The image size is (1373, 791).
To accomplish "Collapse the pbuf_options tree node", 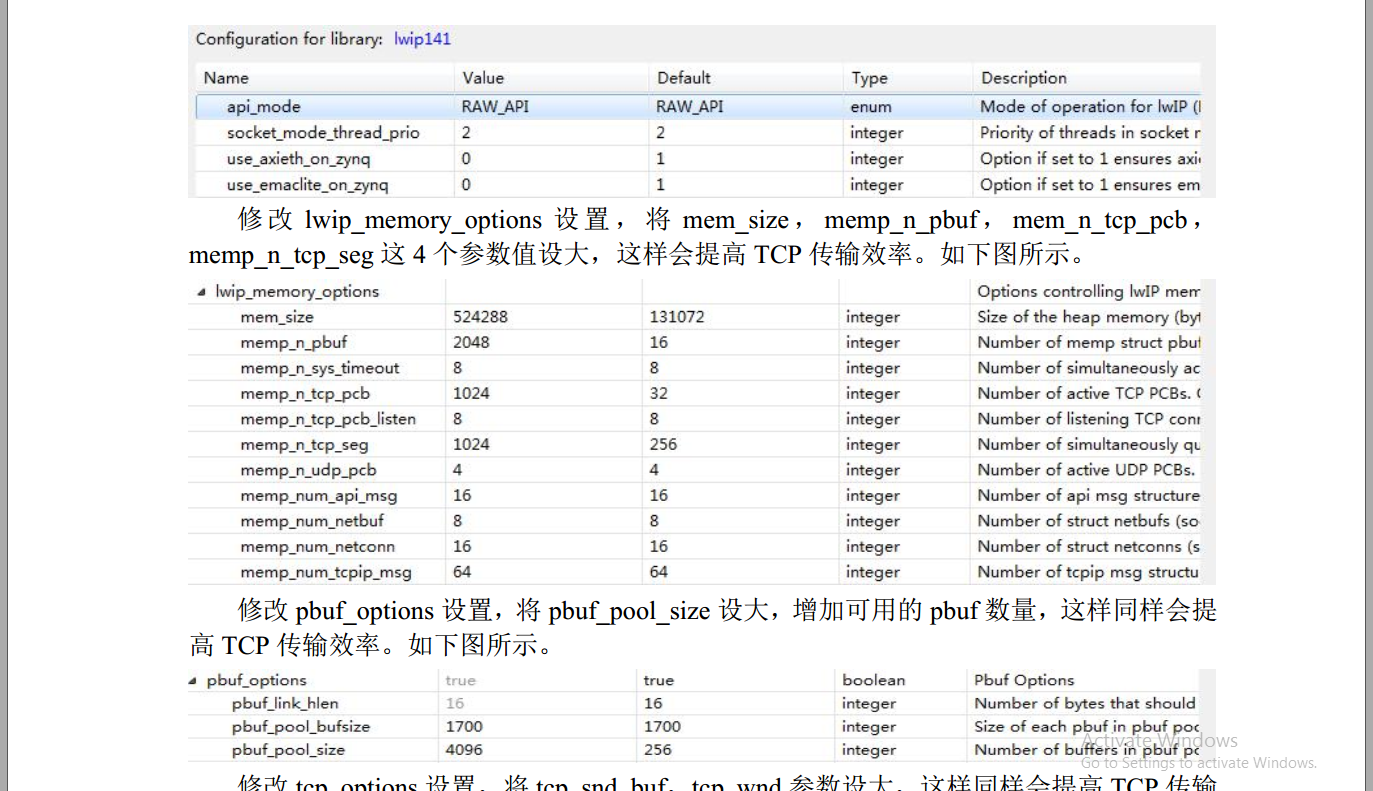I will coord(193,681).
